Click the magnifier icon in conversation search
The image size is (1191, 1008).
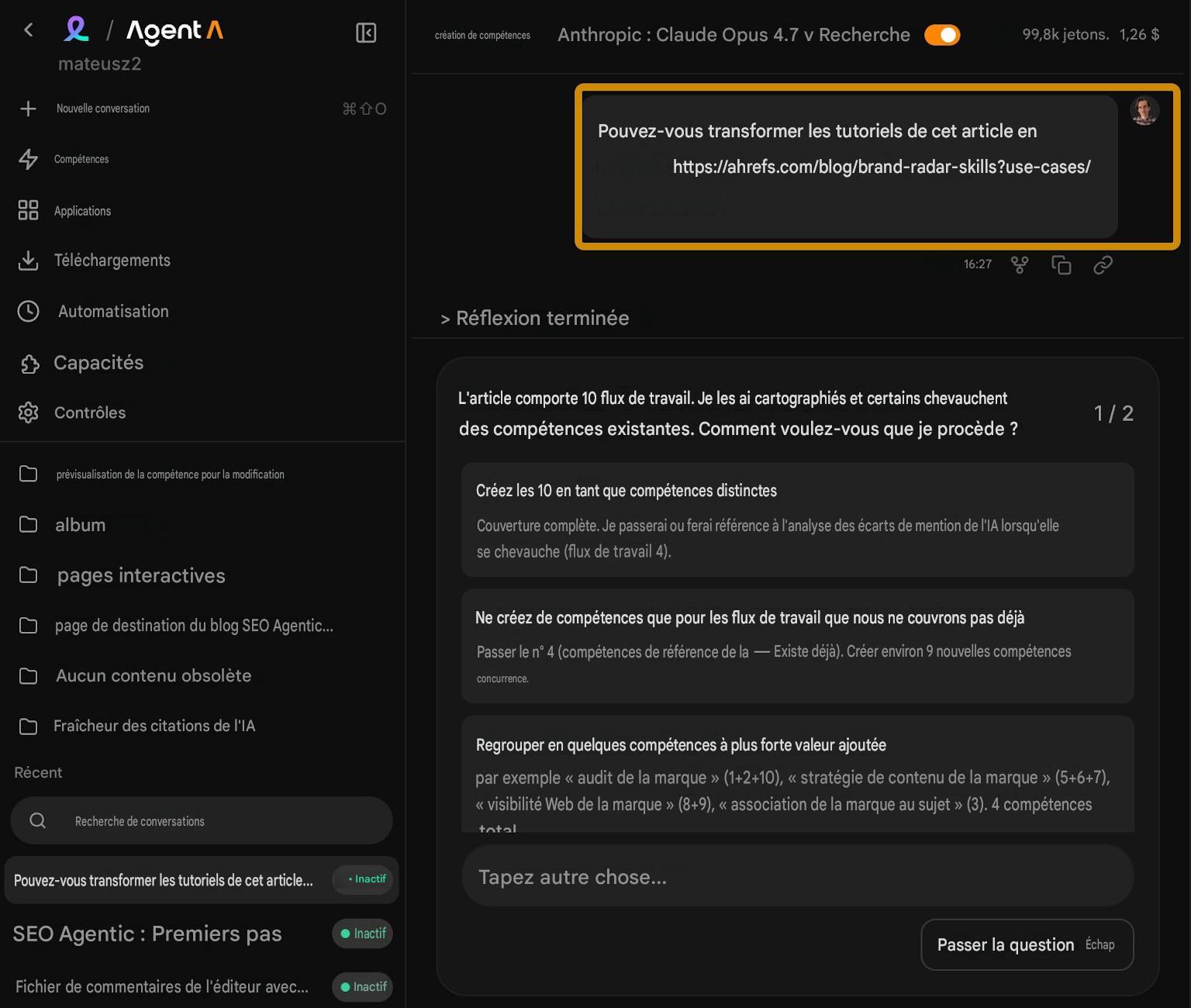point(37,820)
